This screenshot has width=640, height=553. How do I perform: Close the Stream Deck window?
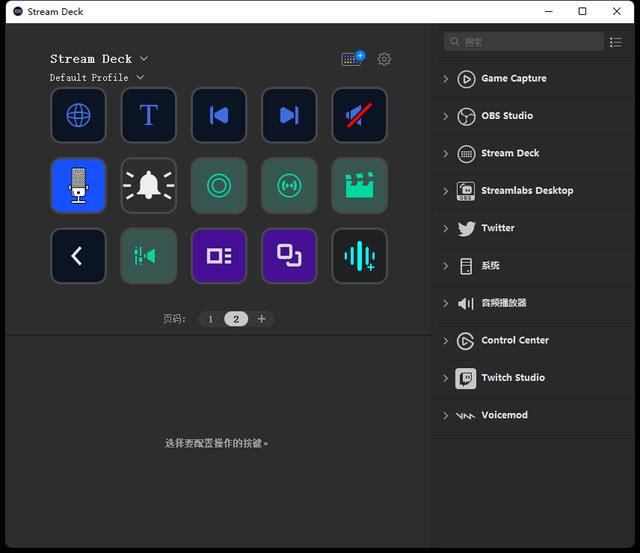[617, 11]
